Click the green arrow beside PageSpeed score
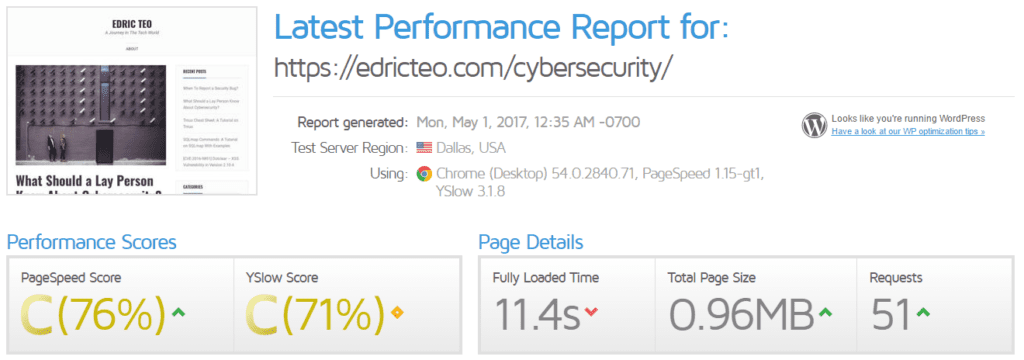The height and width of the screenshot is (360, 1024). point(178,312)
